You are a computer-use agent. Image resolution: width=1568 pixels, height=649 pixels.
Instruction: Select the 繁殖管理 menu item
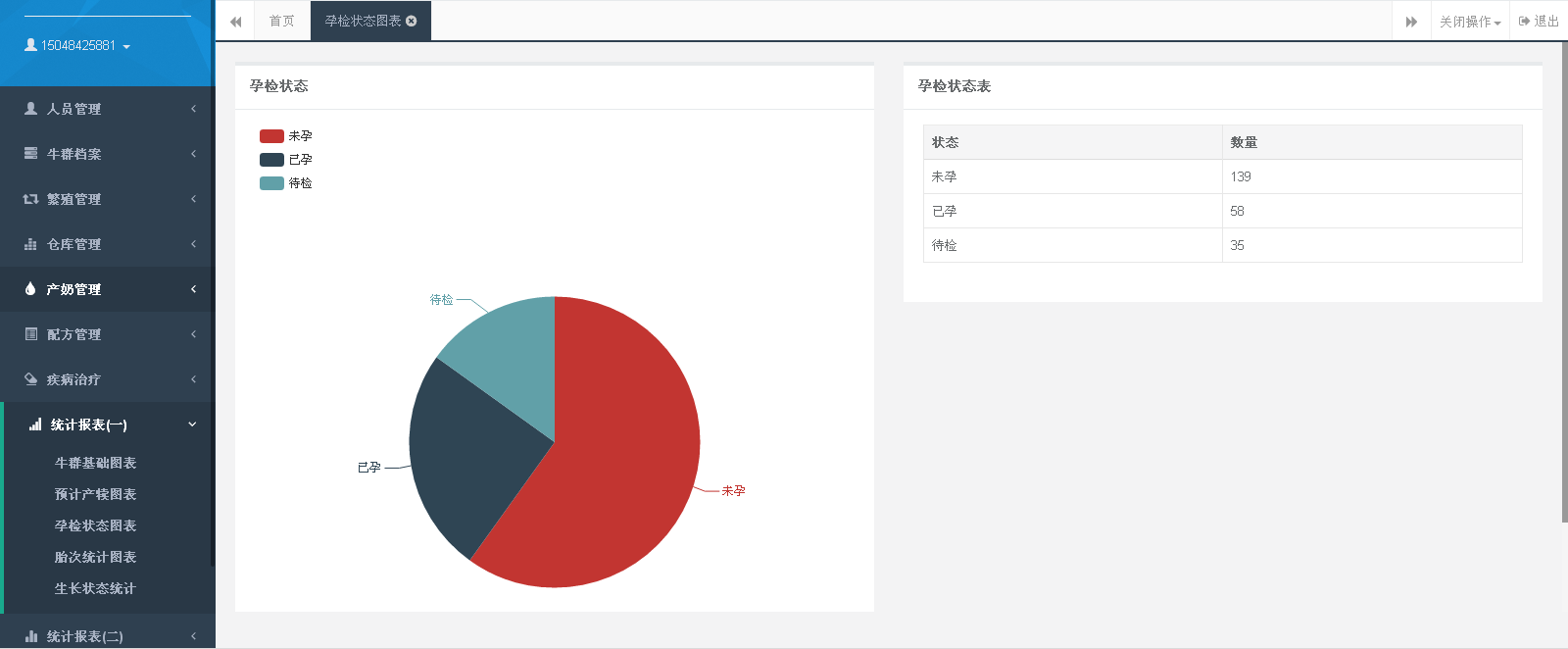pyautogui.click(x=107, y=199)
